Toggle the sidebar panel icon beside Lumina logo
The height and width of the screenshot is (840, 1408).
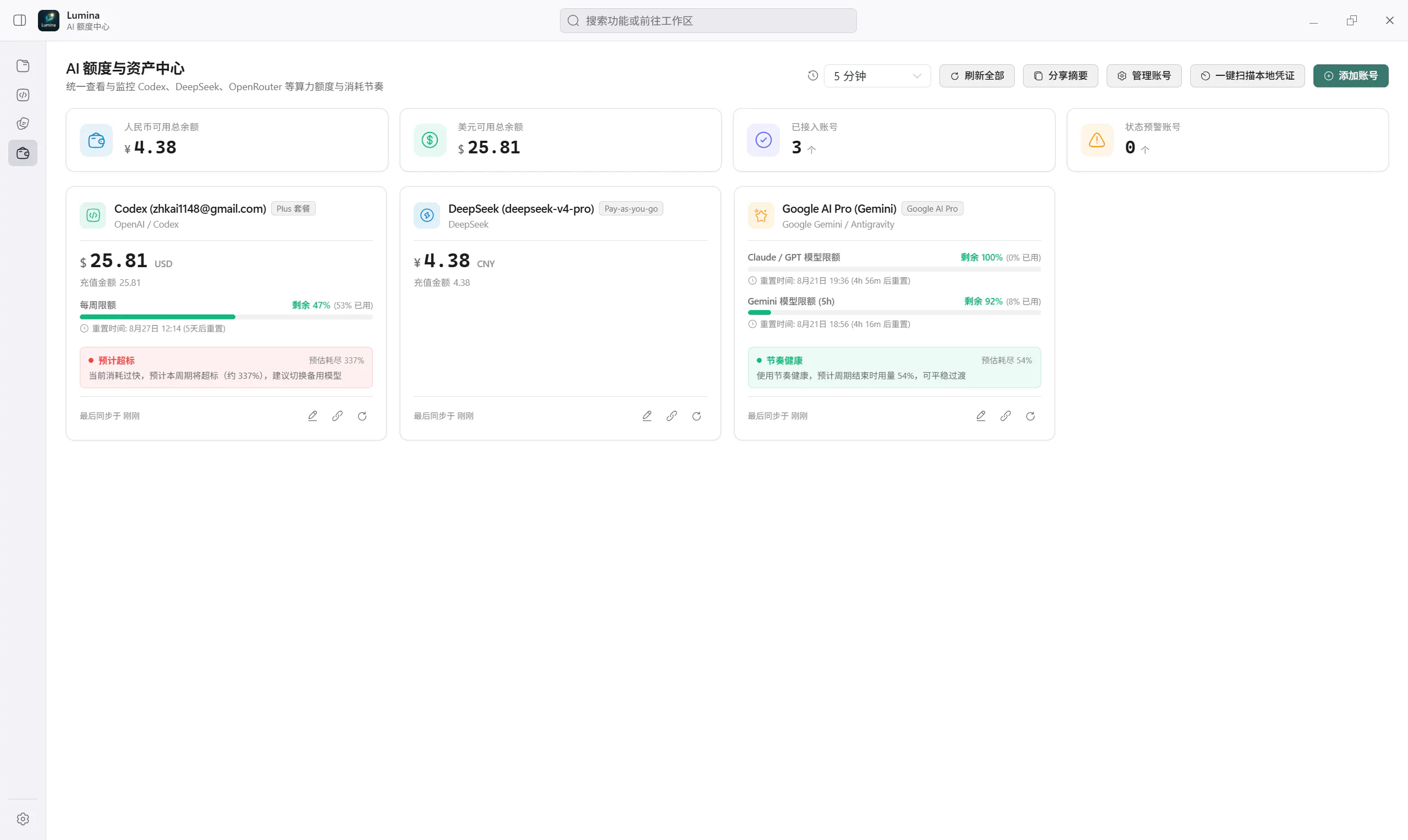(x=20, y=20)
